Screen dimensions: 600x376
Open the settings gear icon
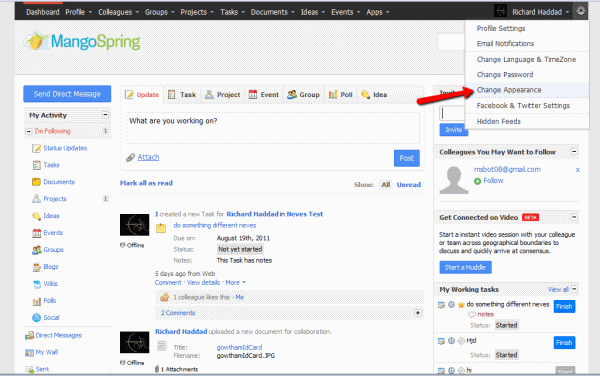pos(580,11)
